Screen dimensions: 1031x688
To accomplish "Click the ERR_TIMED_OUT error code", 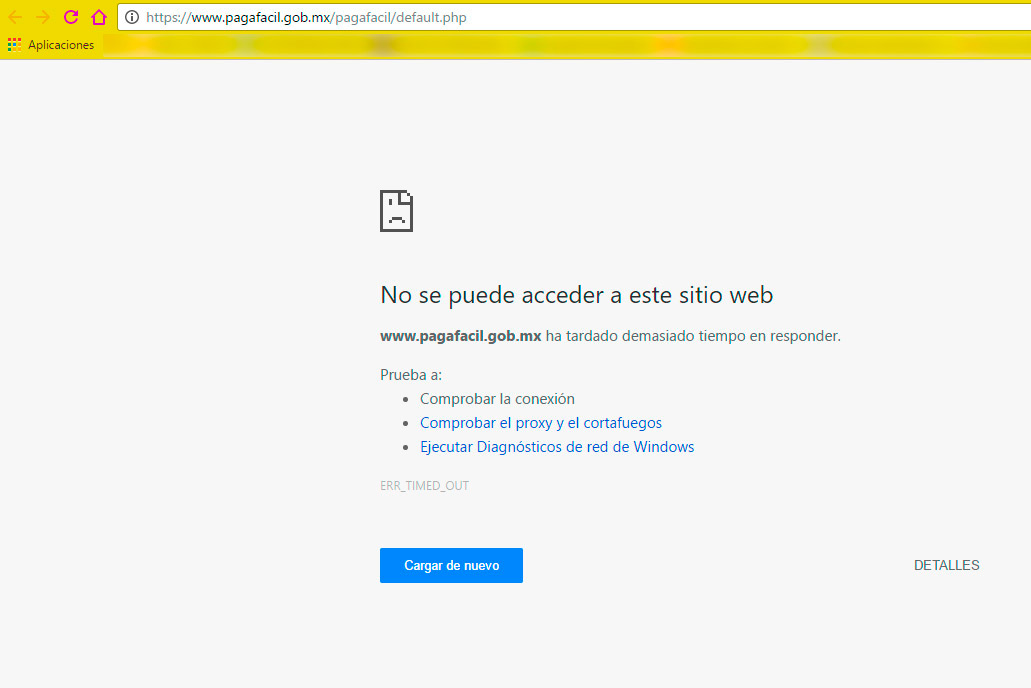I will click(424, 486).
